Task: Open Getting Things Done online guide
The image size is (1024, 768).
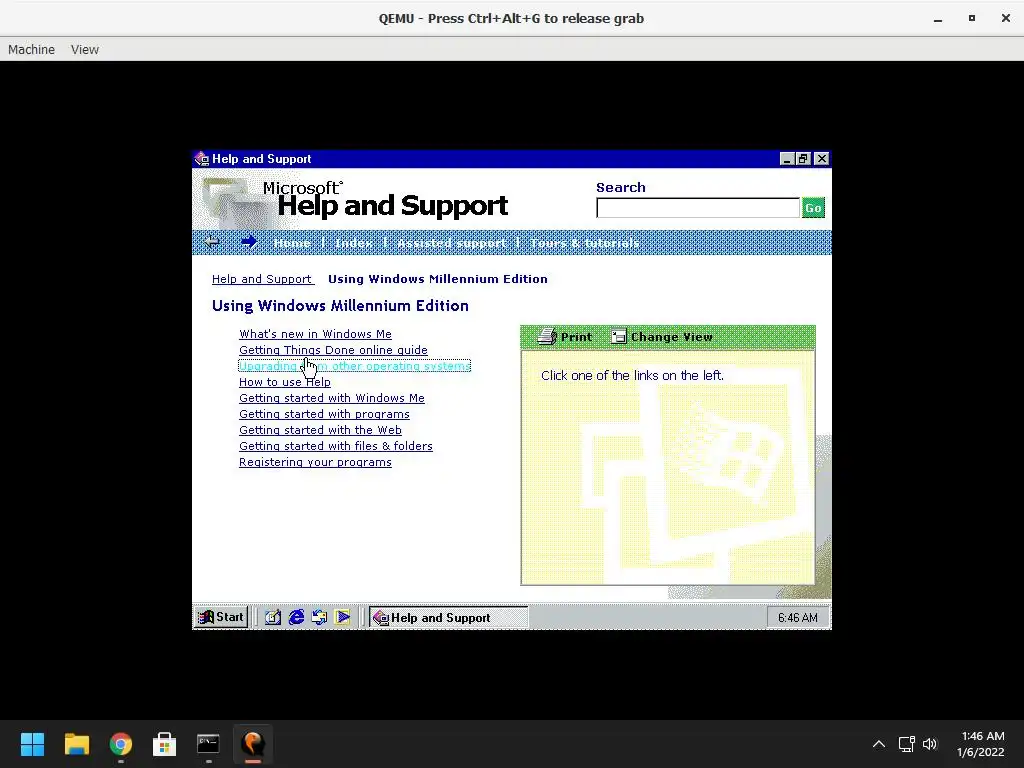Action: [333, 350]
